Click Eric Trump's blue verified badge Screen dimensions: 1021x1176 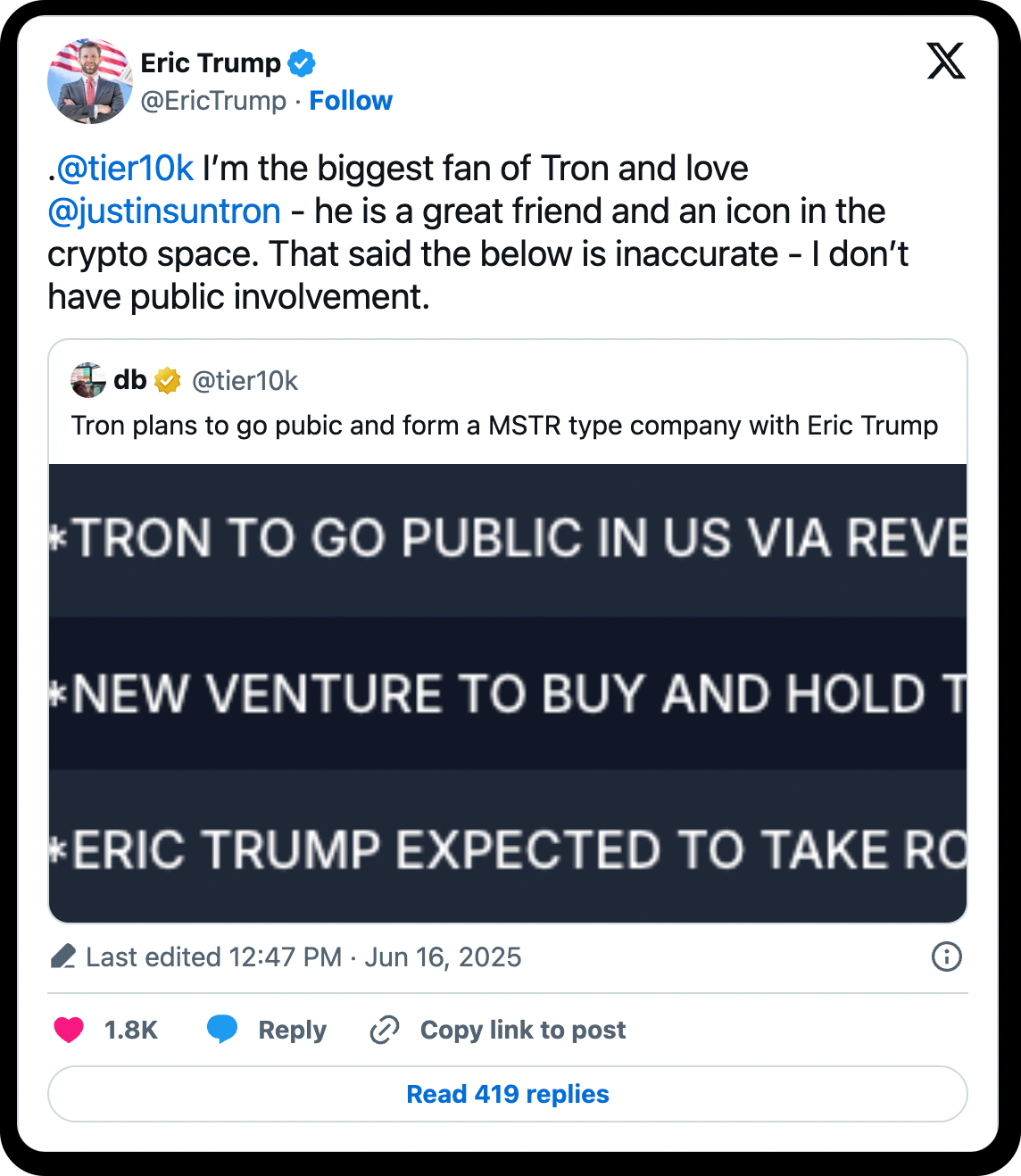pyautogui.click(x=302, y=63)
